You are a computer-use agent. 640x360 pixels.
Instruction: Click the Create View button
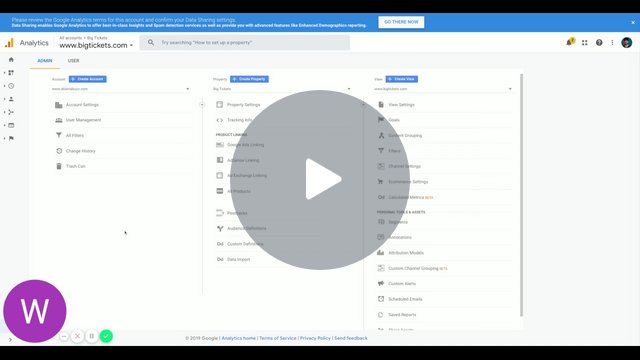tap(402, 79)
